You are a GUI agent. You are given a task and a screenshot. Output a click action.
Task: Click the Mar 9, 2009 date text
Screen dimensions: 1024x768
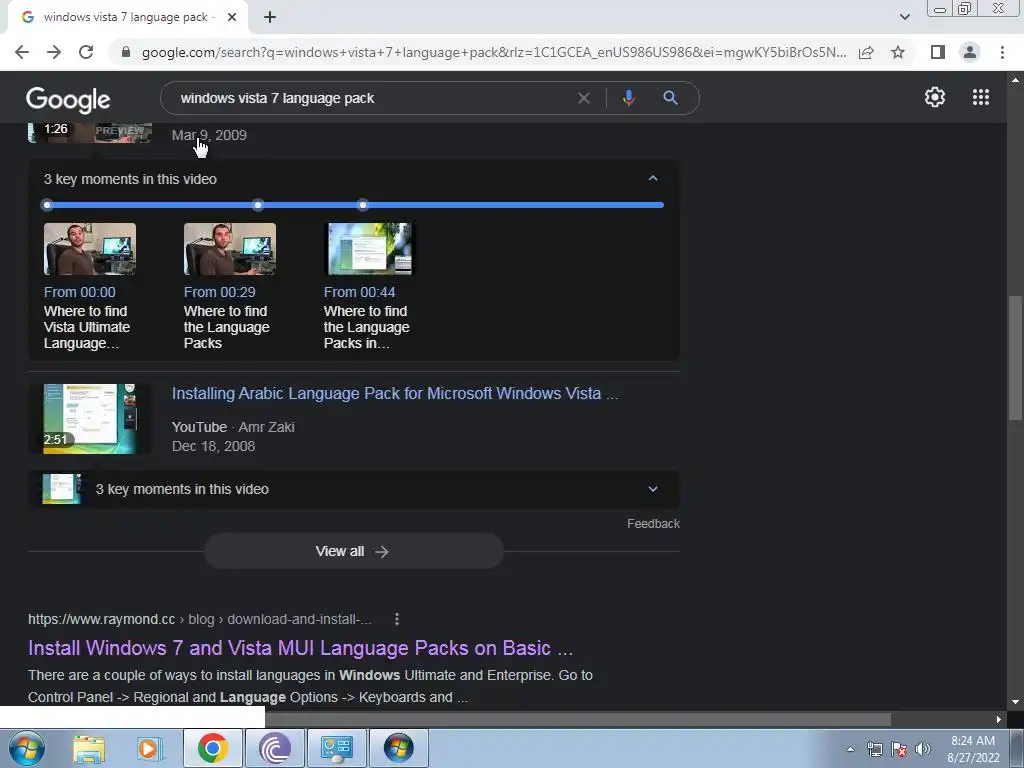coord(209,135)
